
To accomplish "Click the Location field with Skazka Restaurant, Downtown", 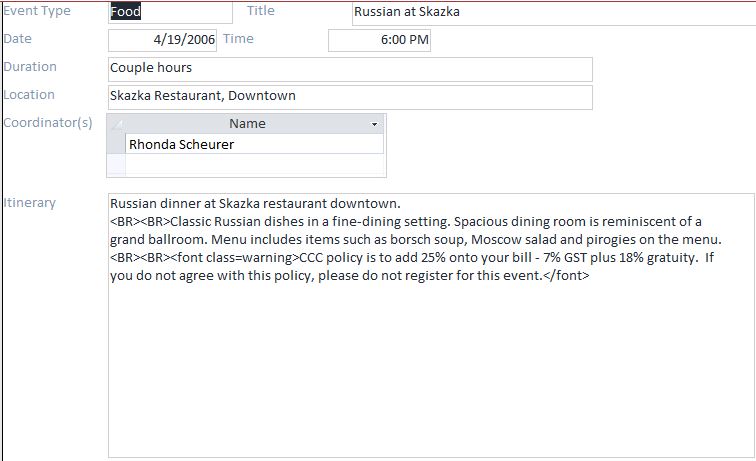I will [x=349, y=96].
